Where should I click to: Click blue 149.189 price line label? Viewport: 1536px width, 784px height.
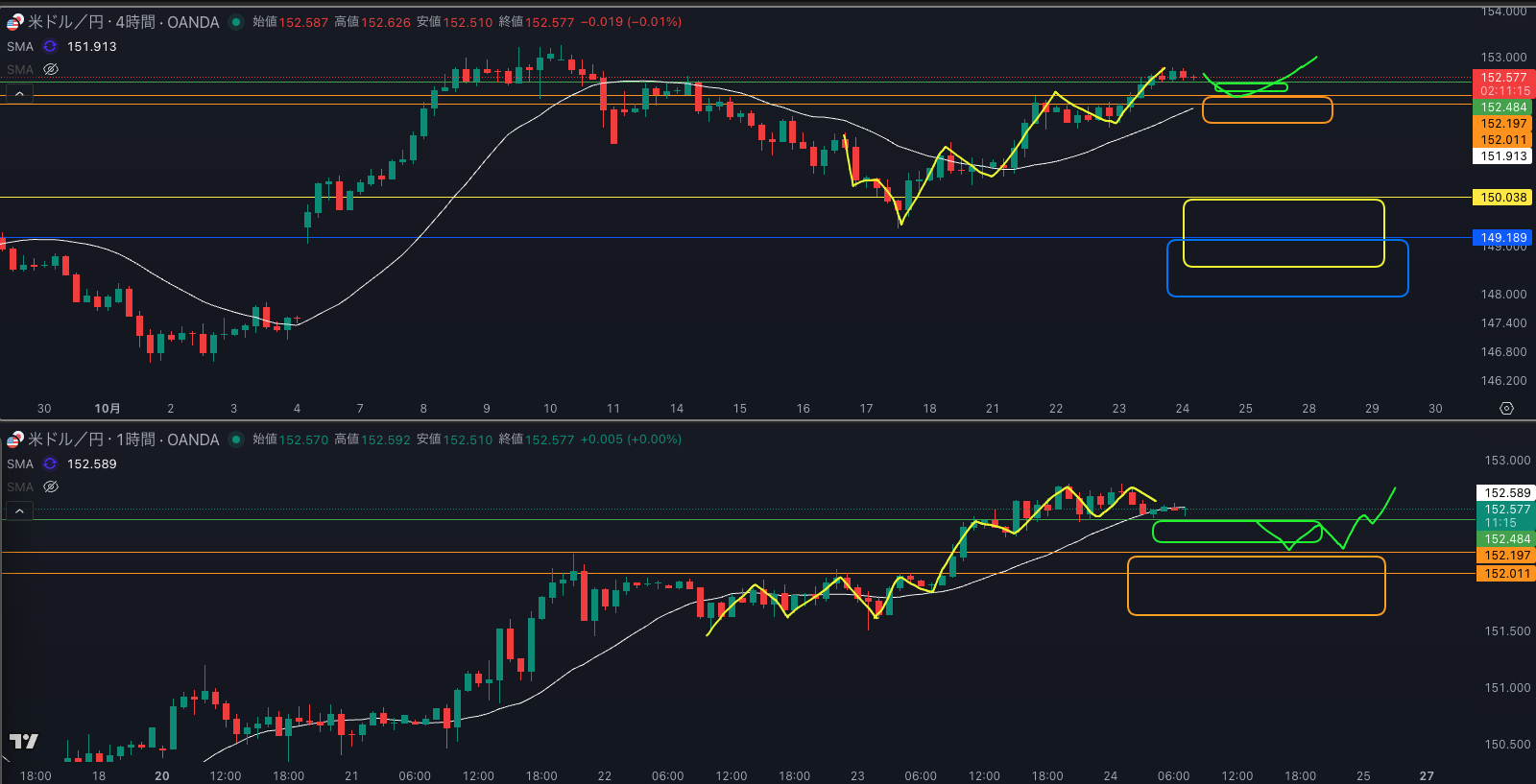[x=1502, y=238]
